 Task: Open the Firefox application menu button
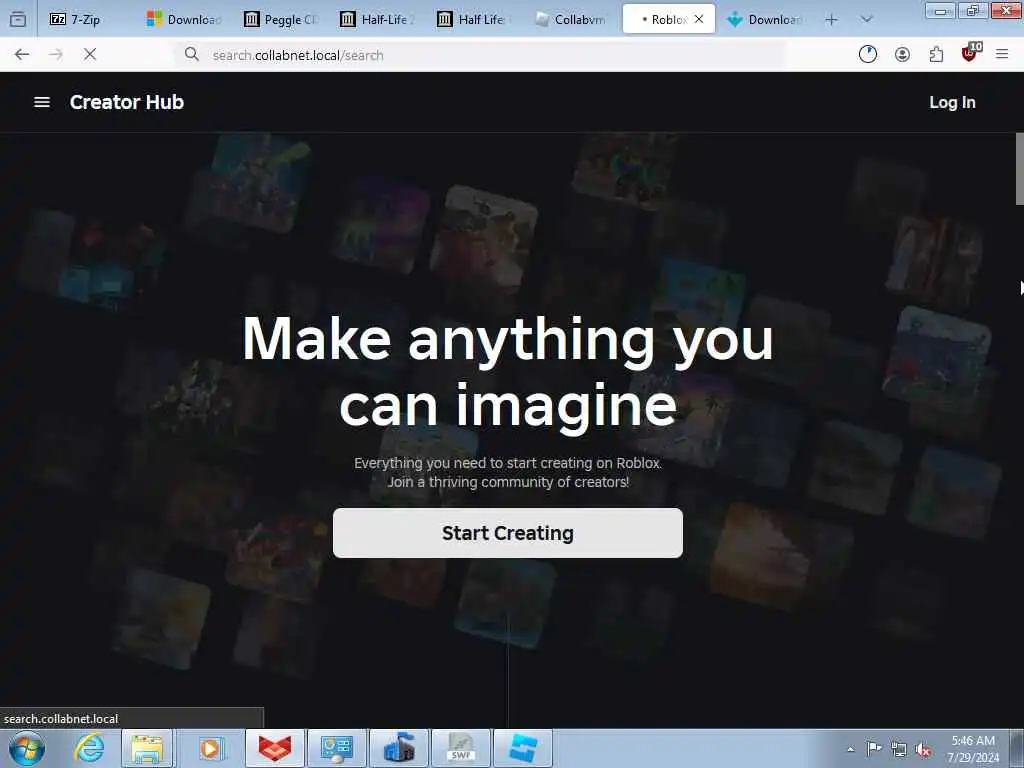point(1002,55)
